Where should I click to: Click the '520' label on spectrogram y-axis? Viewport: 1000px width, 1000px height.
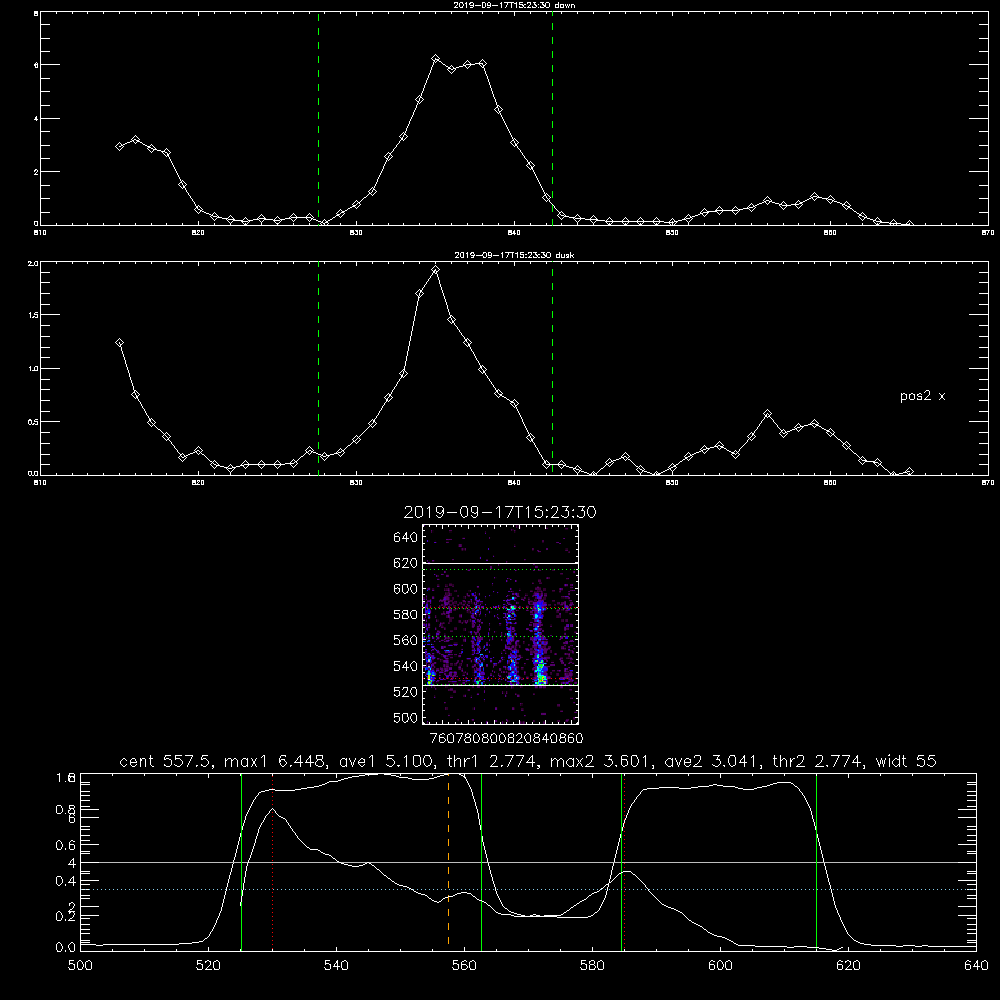click(405, 692)
